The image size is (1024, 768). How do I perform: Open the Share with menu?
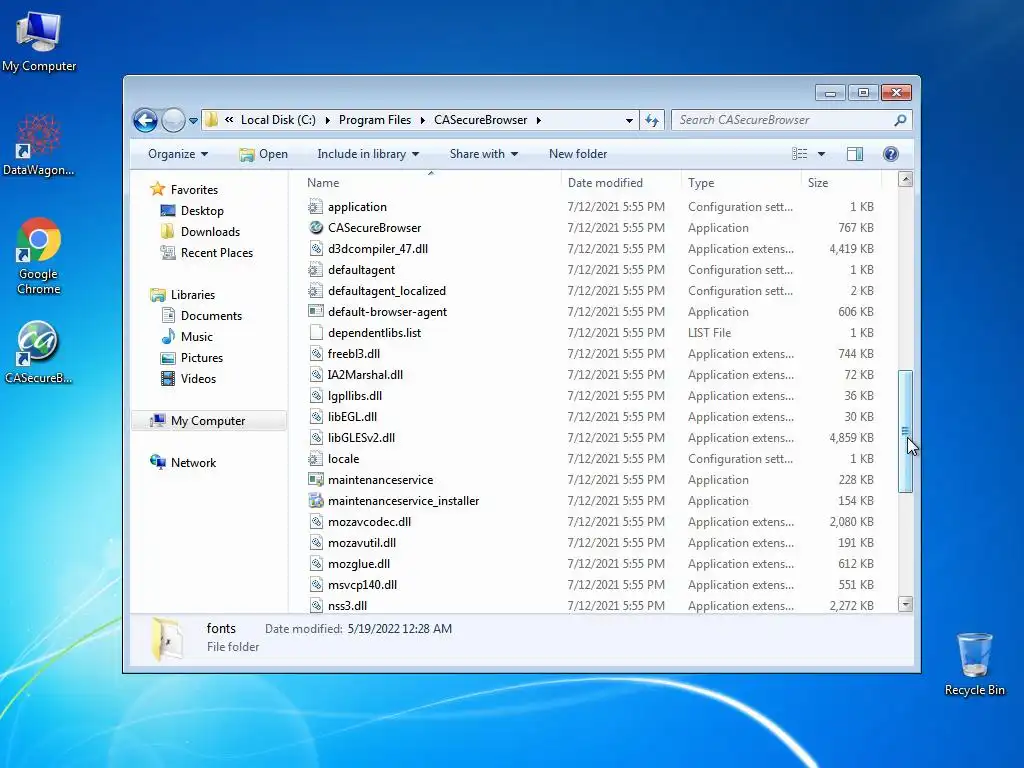click(x=483, y=154)
